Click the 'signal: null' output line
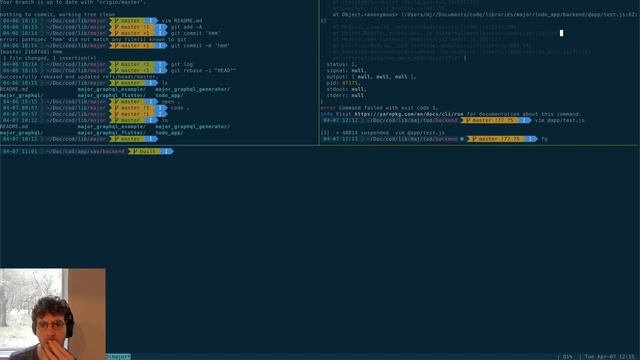This screenshot has height=360, width=640. click(x=347, y=71)
